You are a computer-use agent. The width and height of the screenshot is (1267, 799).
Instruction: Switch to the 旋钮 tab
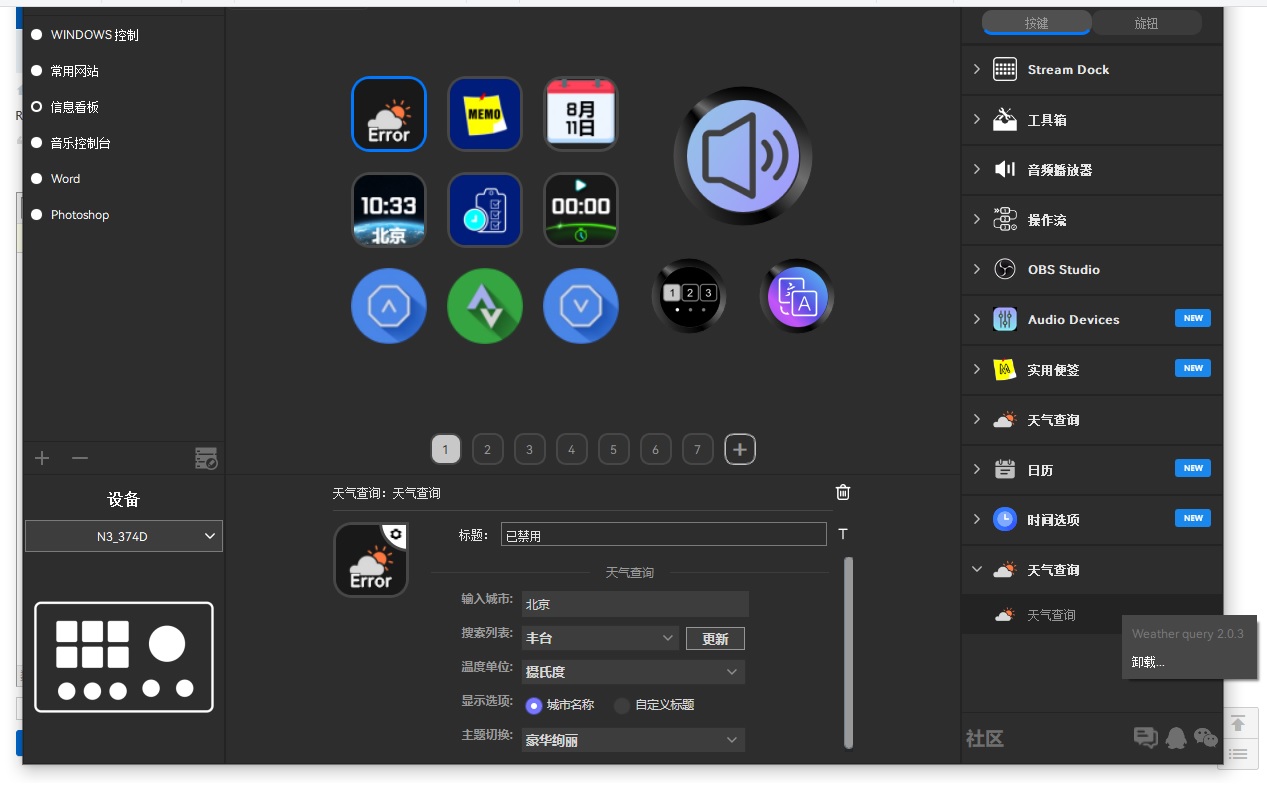[1146, 23]
